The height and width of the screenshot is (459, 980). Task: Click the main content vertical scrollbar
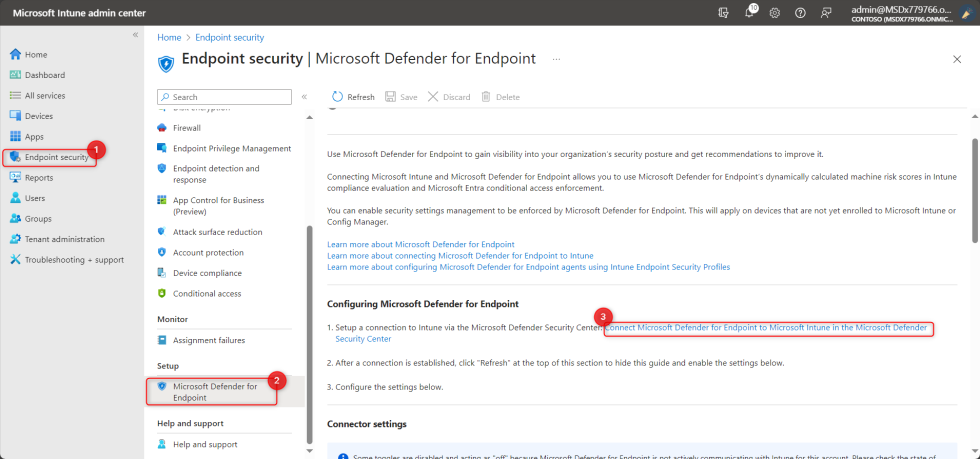point(975,191)
